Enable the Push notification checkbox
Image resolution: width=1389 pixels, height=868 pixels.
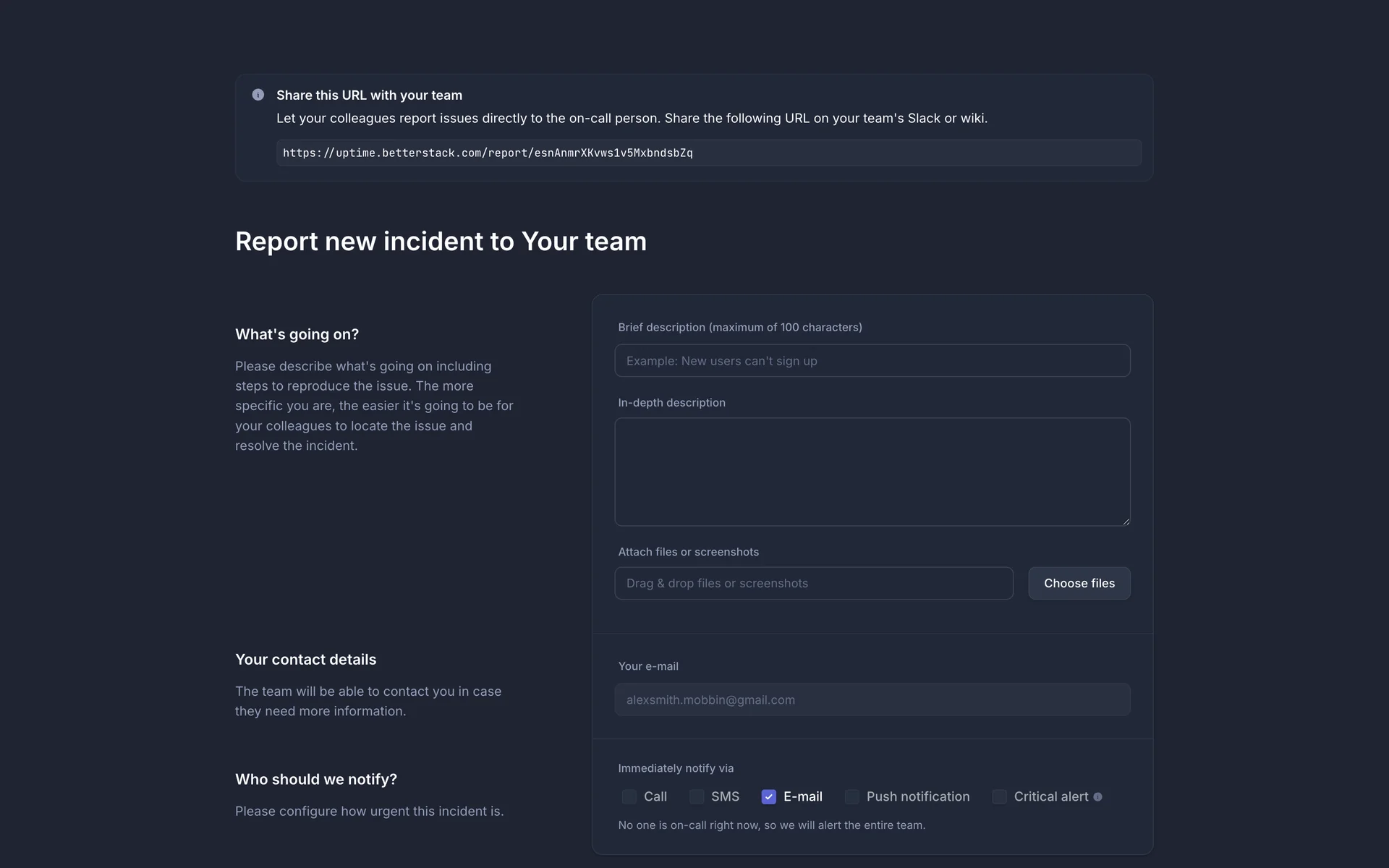pyautogui.click(x=852, y=796)
